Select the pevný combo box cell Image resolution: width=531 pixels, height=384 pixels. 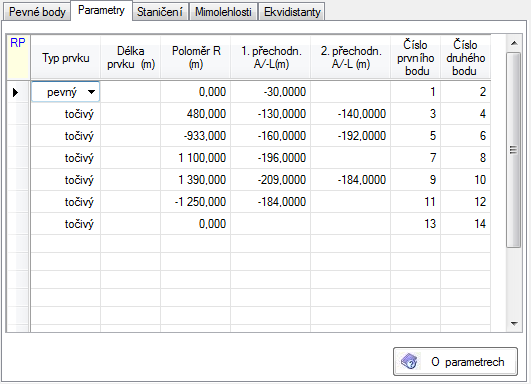pyautogui.click(x=65, y=92)
